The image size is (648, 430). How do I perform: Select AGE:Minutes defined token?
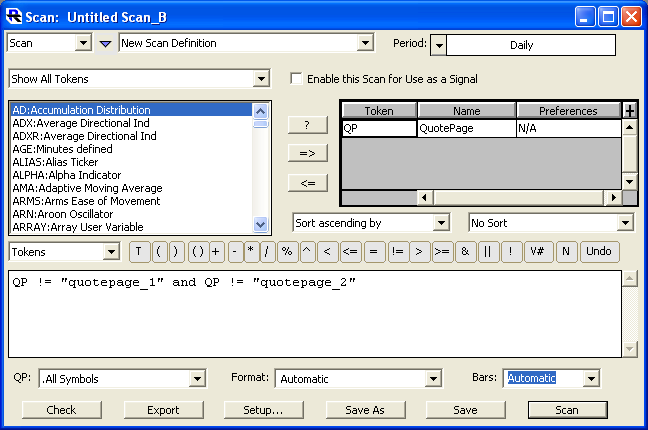131,149
